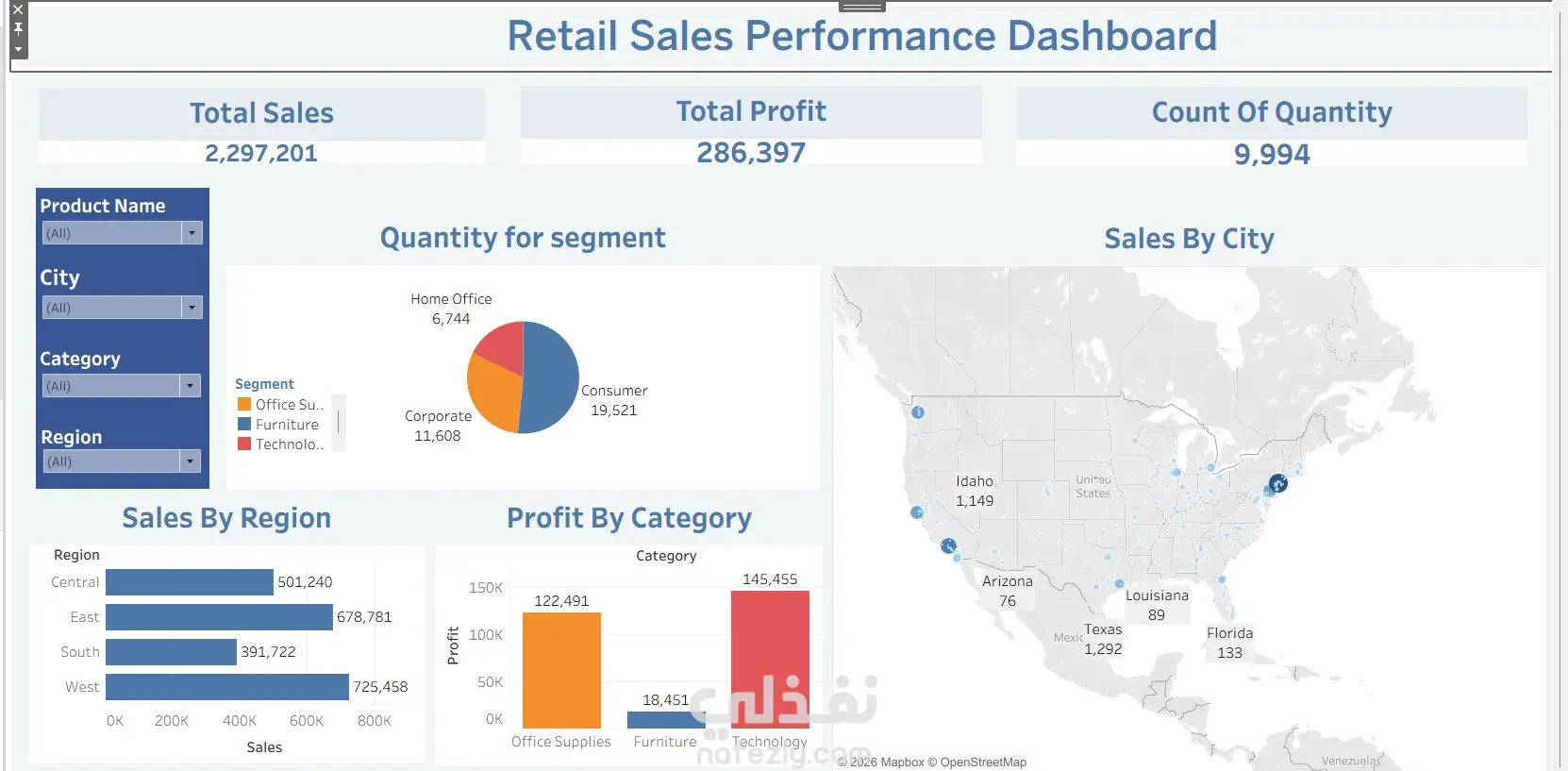Click the pin icon on title object

18,29
